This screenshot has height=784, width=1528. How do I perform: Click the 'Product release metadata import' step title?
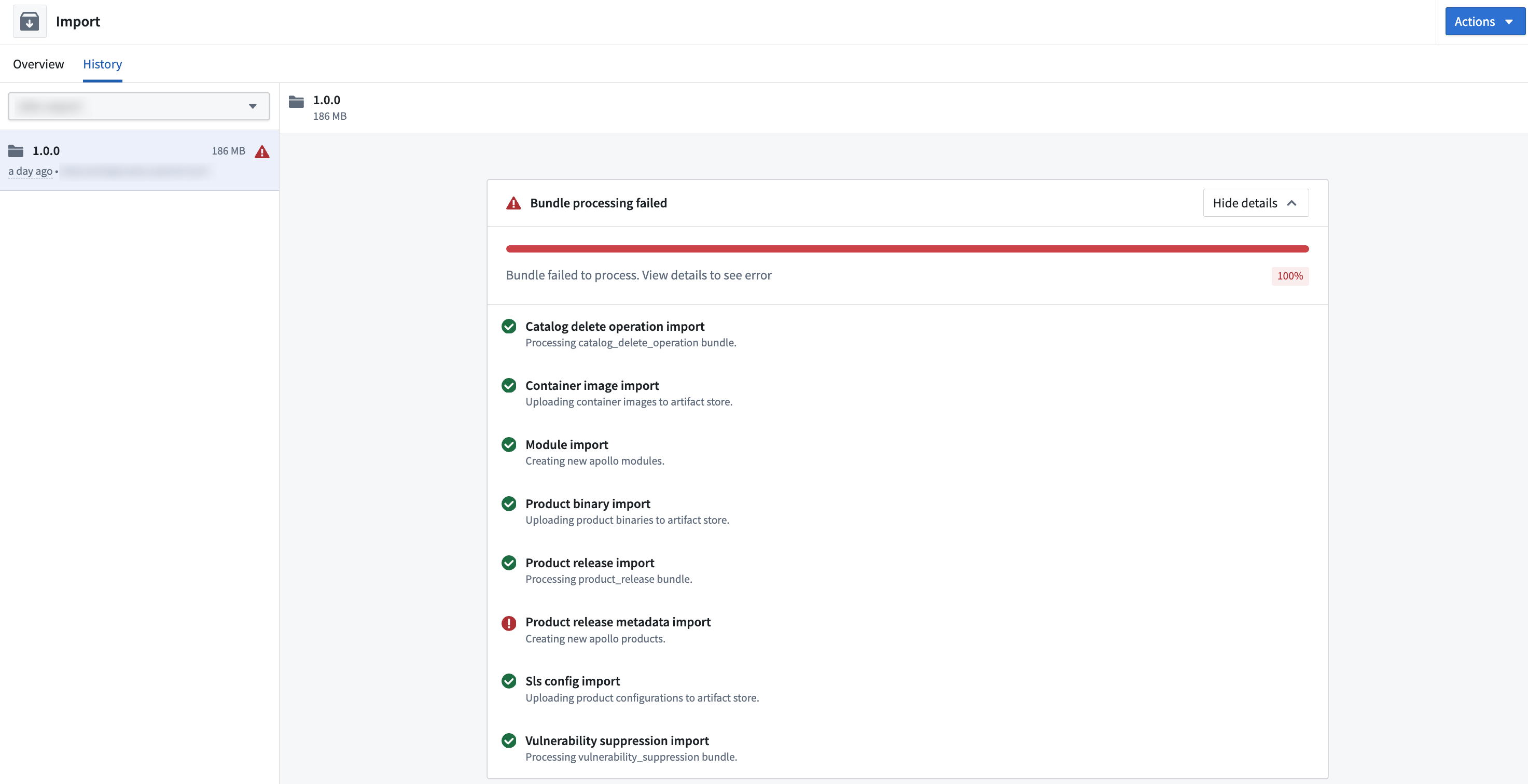click(x=618, y=622)
